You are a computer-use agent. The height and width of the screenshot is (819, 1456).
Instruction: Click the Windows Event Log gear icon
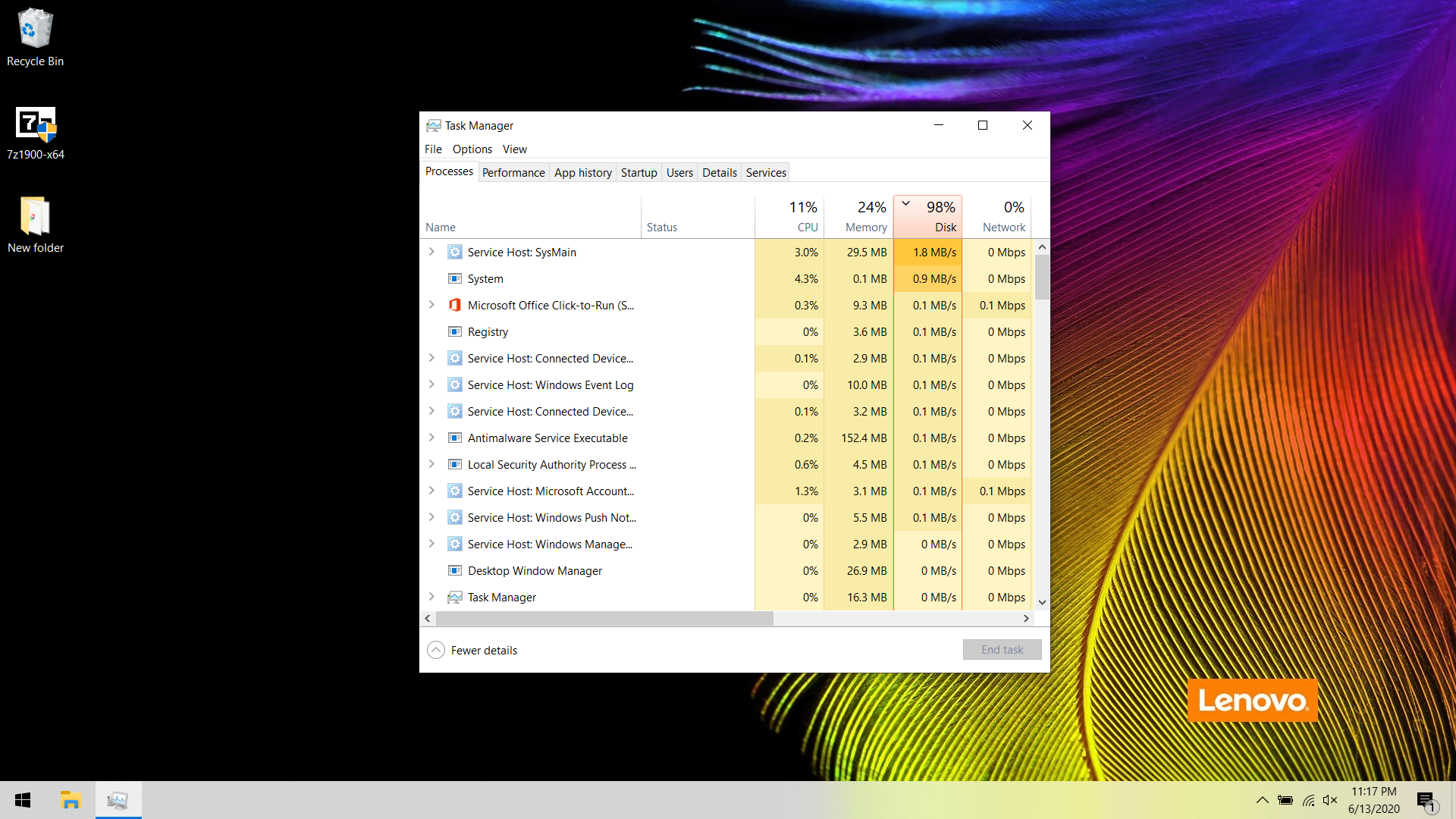454,385
